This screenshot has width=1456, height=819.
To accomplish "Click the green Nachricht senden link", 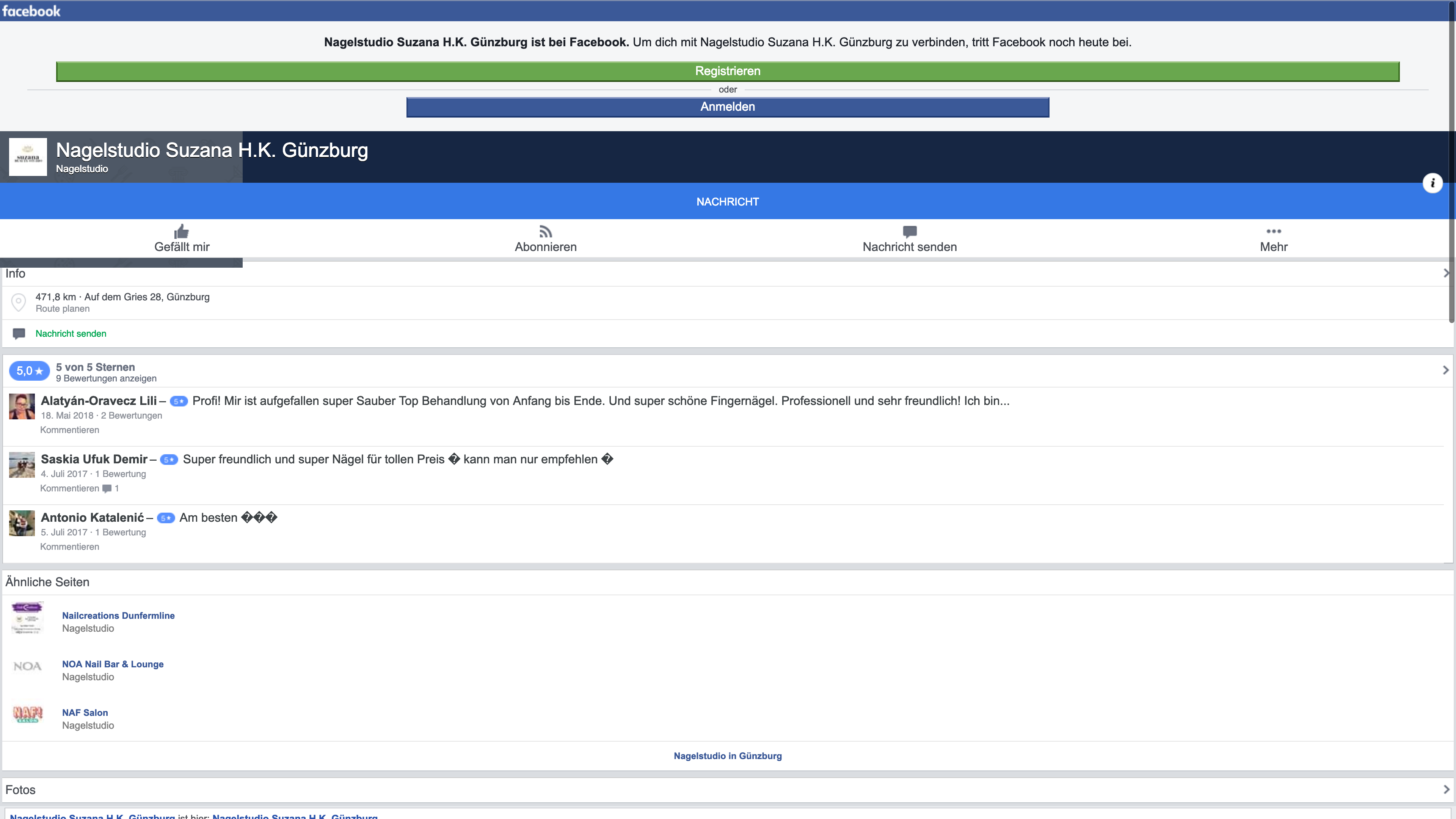I will point(71,334).
